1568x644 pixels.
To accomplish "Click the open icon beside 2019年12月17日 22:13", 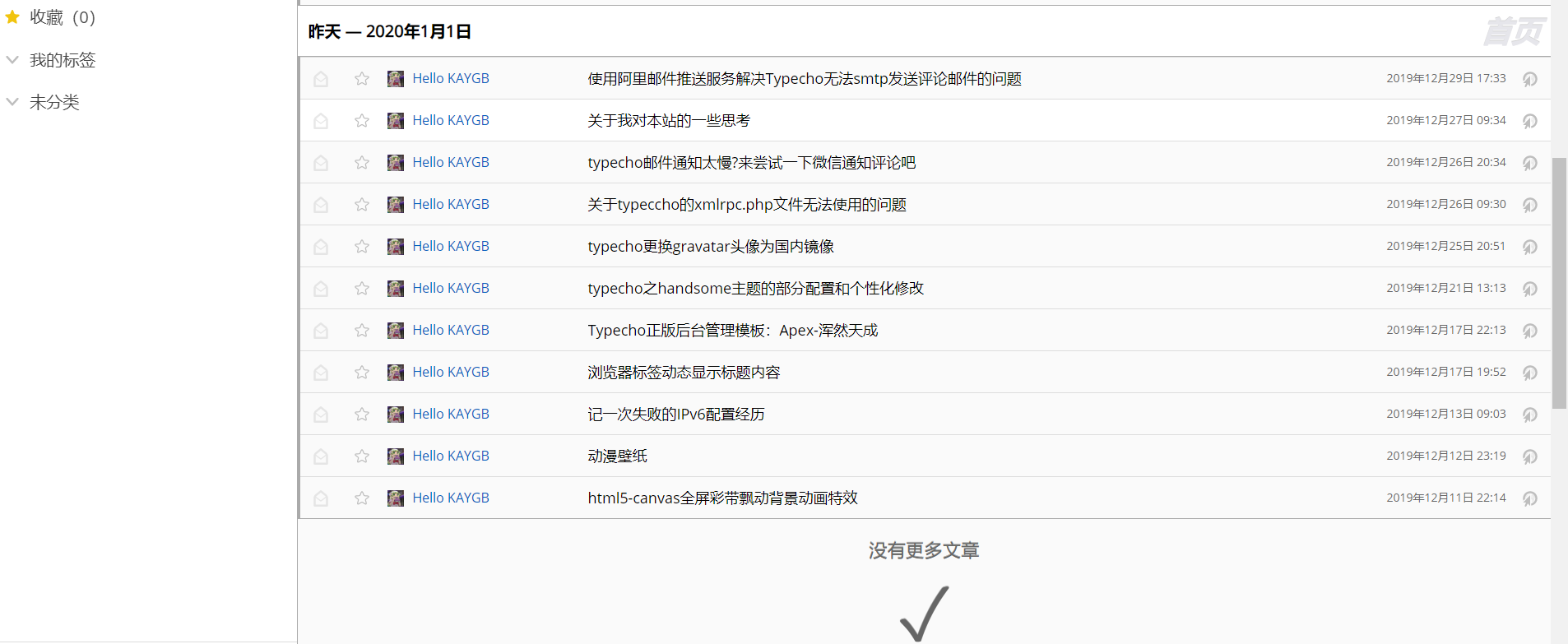I will tap(1530, 331).
